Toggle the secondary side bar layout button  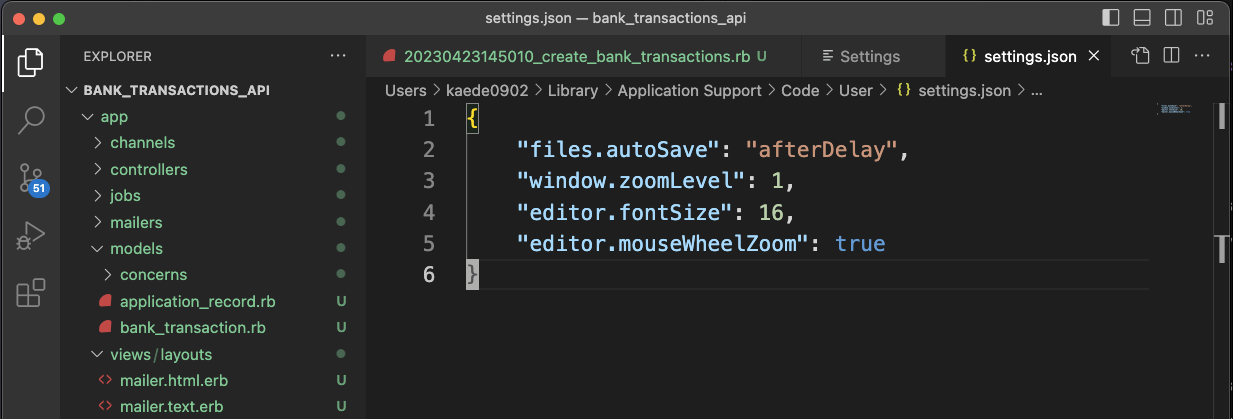pyautogui.click(x=1174, y=18)
